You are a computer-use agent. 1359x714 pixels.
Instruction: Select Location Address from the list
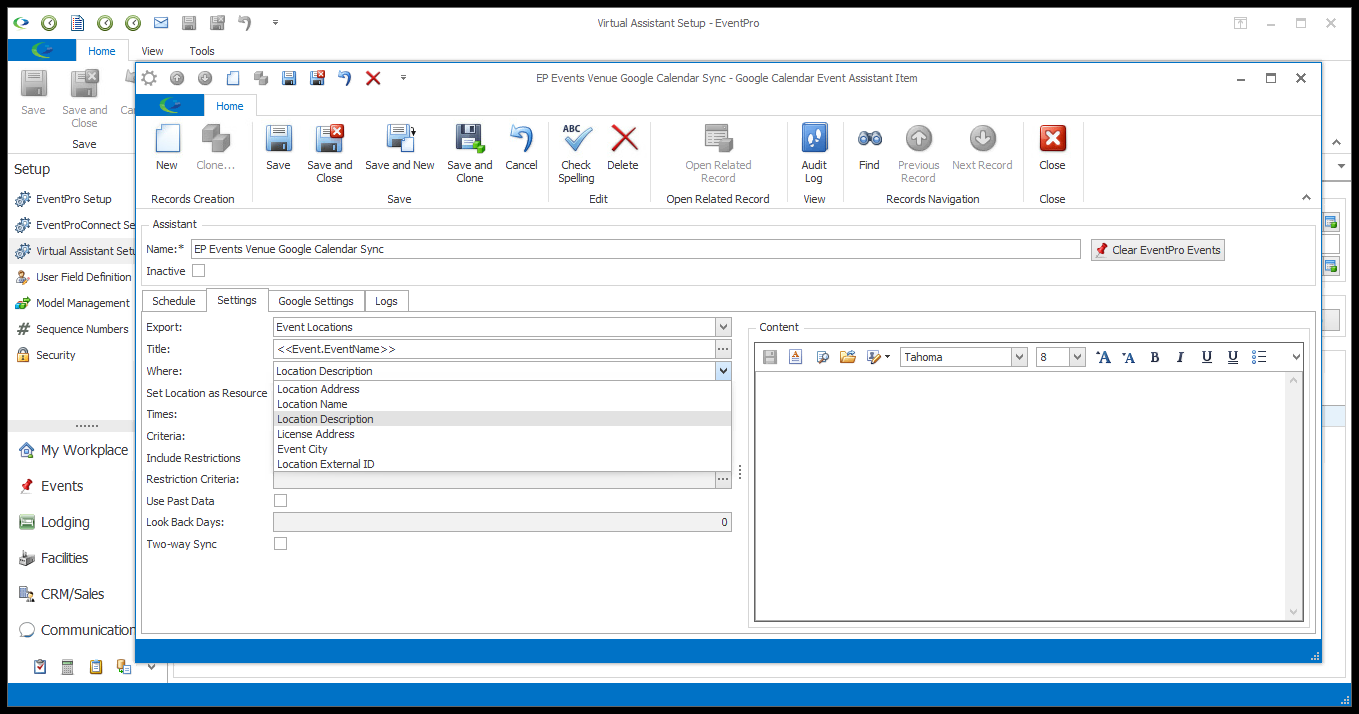click(x=502, y=389)
